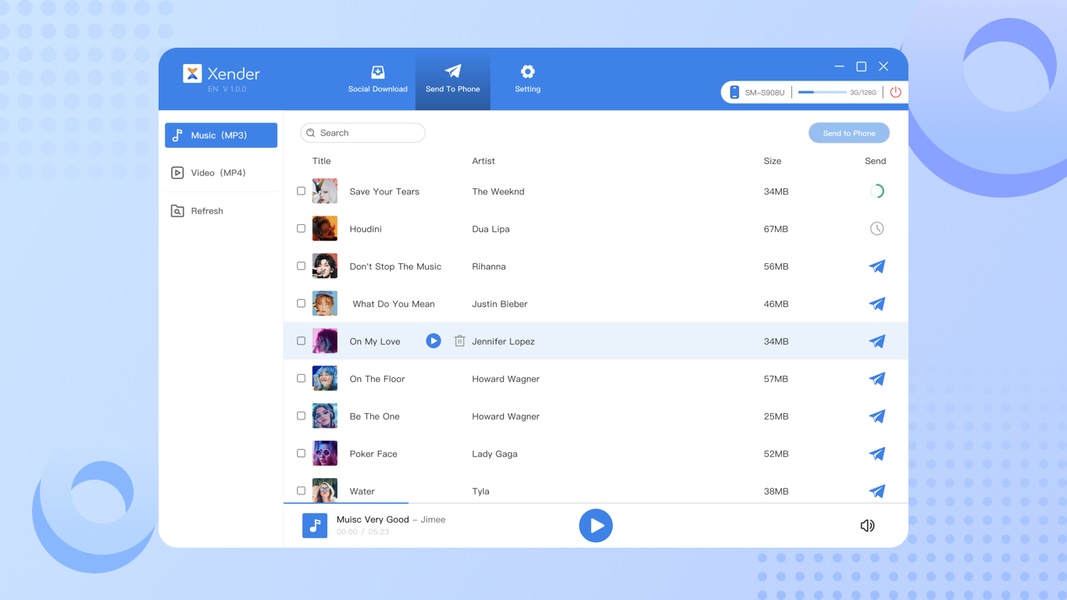Image resolution: width=1067 pixels, height=600 pixels.
Task: Send On My Love to phone
Action: pyautogui.click(x=877, y=341)
